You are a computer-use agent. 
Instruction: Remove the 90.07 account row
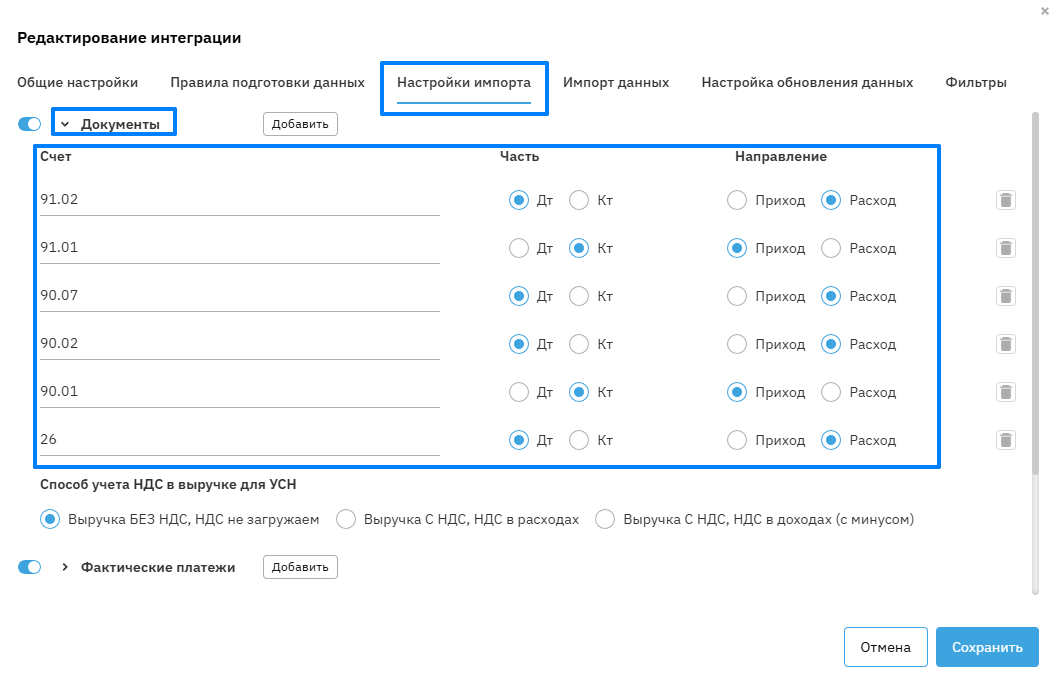1006,296
